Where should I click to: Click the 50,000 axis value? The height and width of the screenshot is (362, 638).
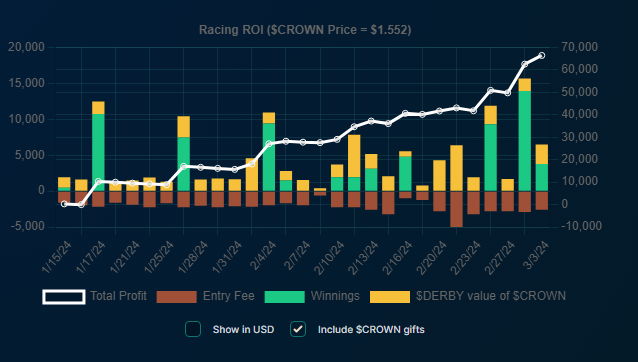tap(580, 92)
